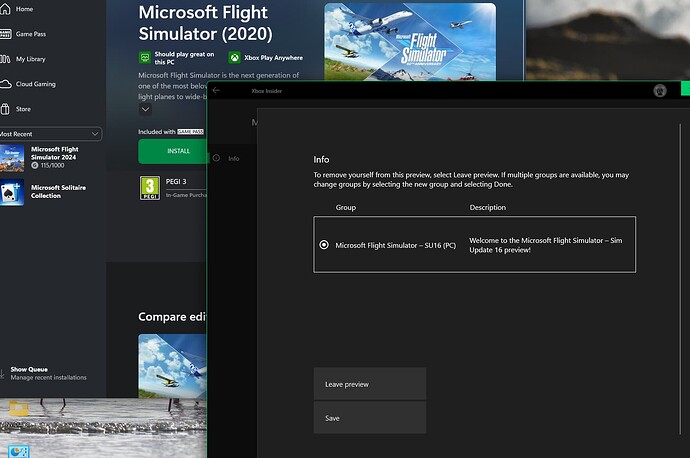Go back with the Xbox Insider arrow
690x458 pixels.
(x=216, y=90)
